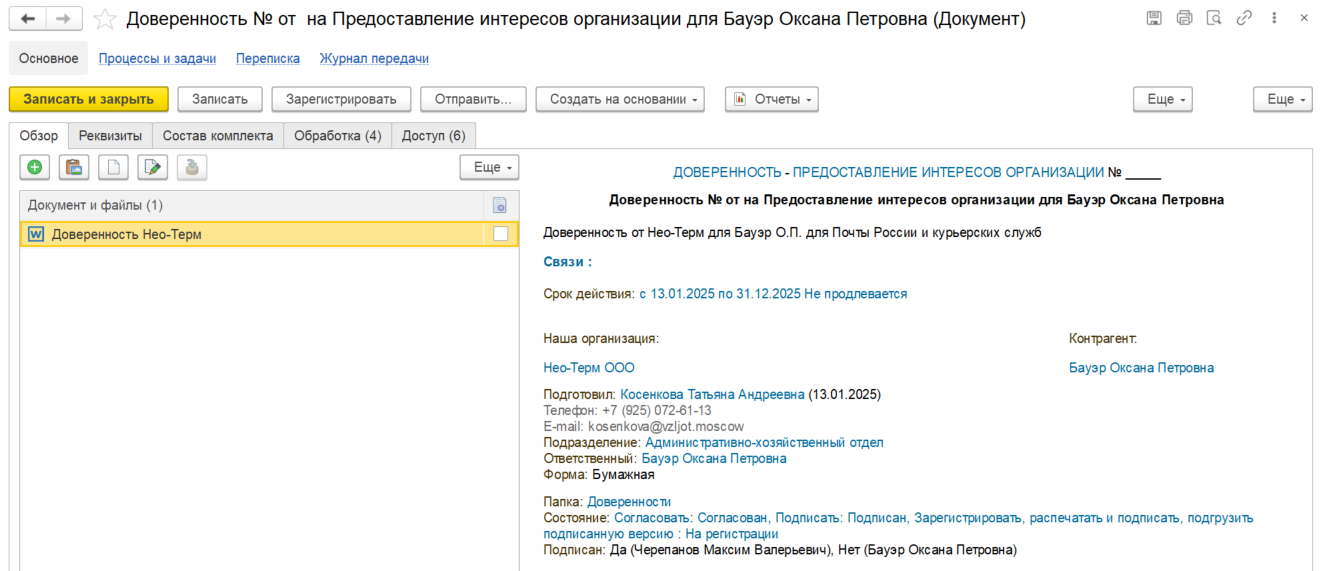The height and width of the screenshot is (571, 1322).
Task: Click the back navigation arrow
Action: click(x=28, y=19)
